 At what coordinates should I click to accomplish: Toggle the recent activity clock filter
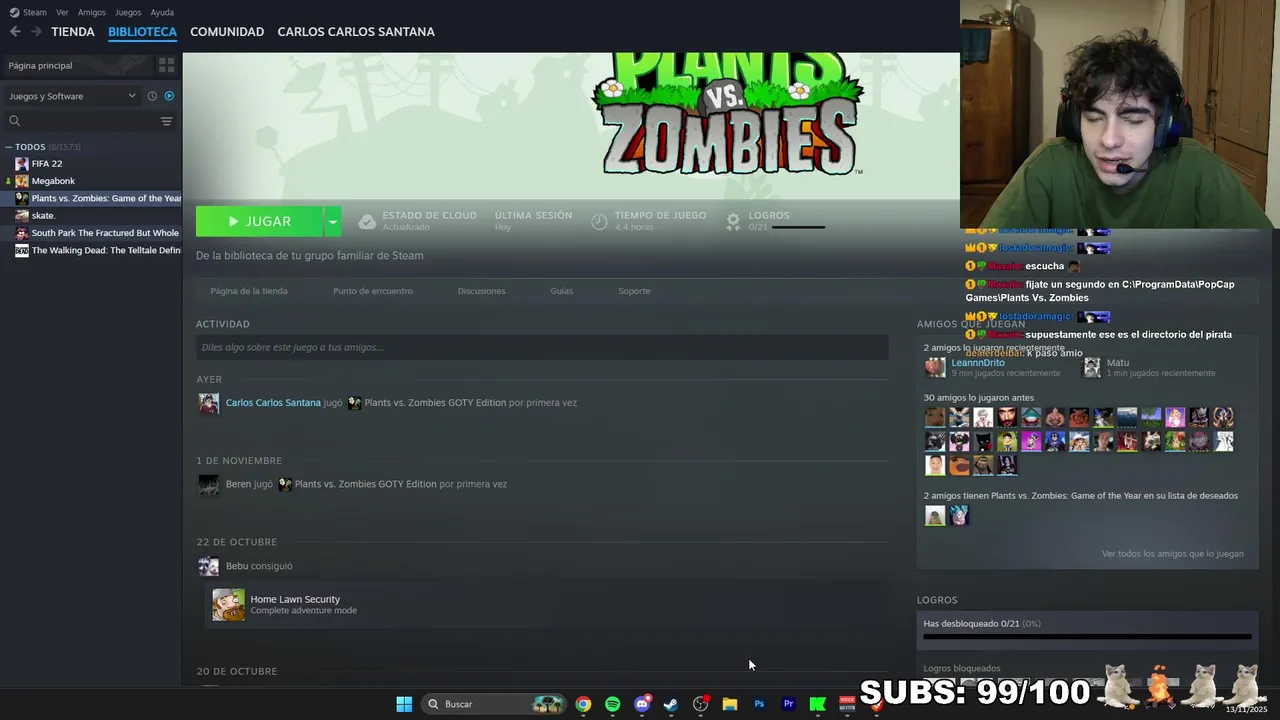(152, 96)
